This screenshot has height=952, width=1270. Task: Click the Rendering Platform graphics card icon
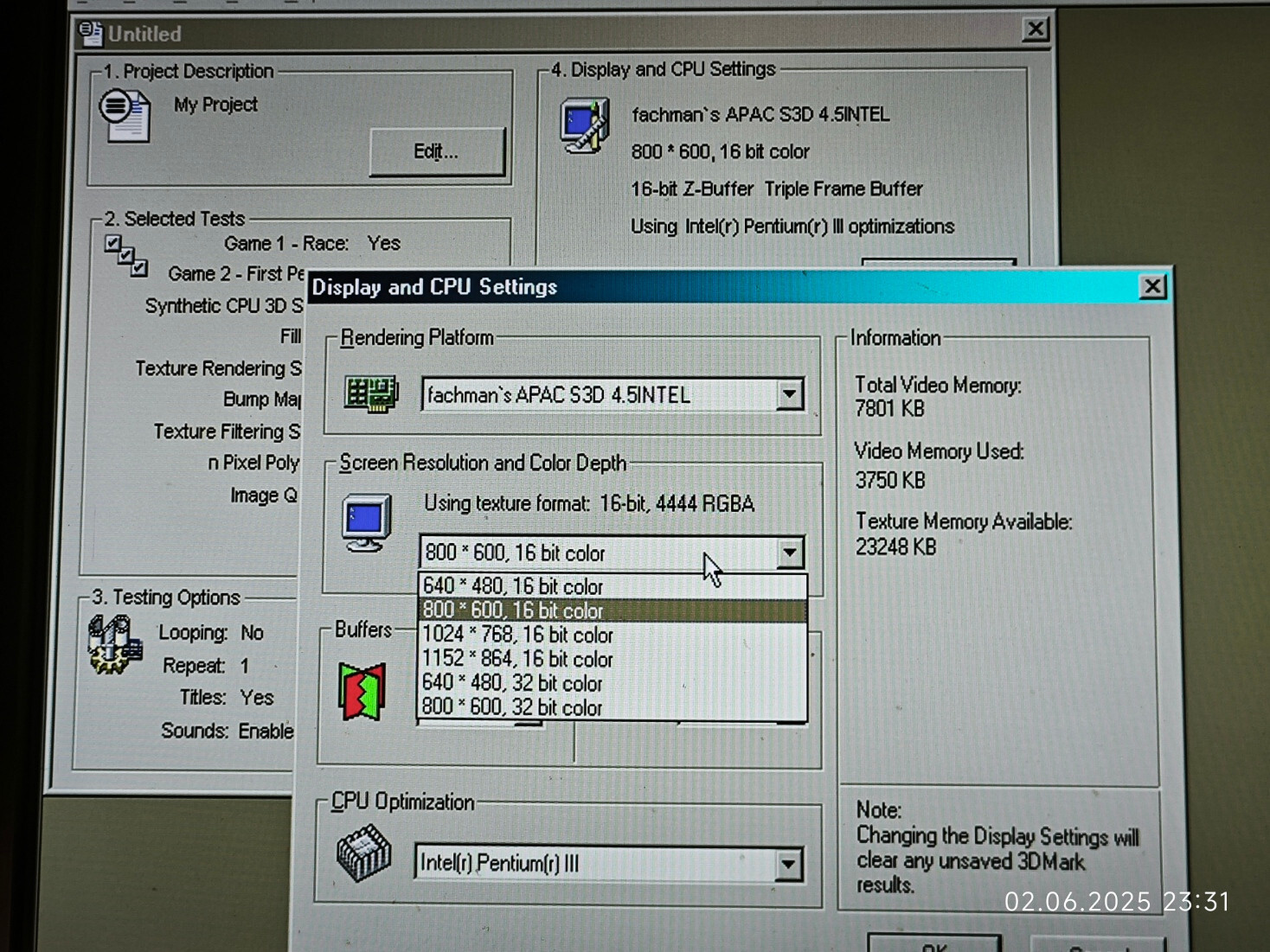click(370, 393)
